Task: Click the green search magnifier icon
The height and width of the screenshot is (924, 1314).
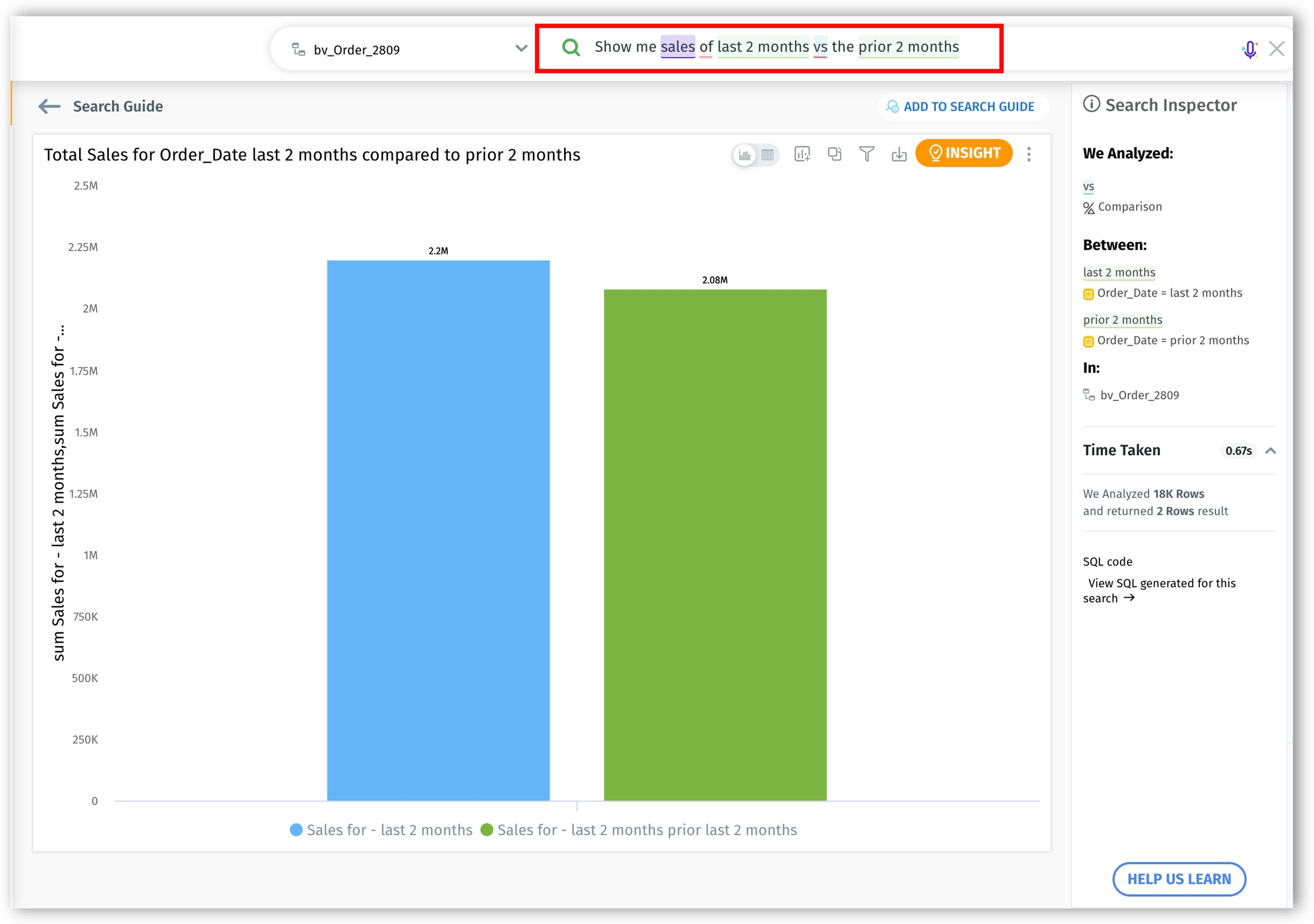Action: click(570, 47)
